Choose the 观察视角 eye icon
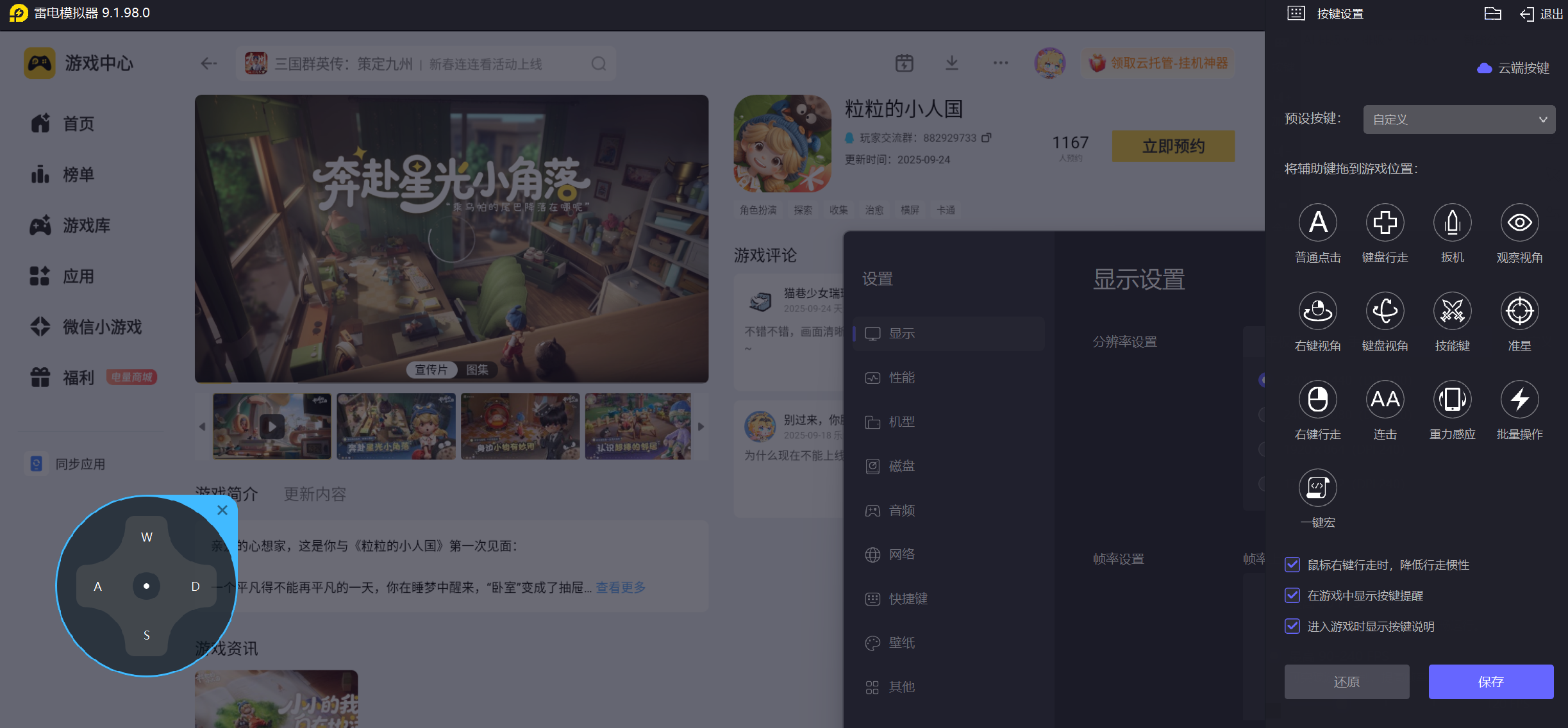The image size is (1568, 728). tap(1519, 223)
